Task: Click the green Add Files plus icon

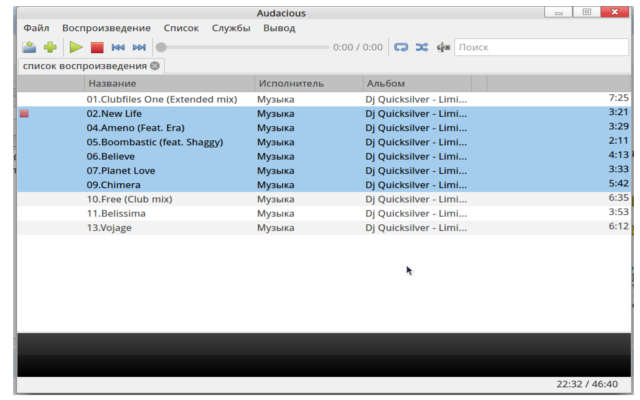Action: tap(50, 47)
